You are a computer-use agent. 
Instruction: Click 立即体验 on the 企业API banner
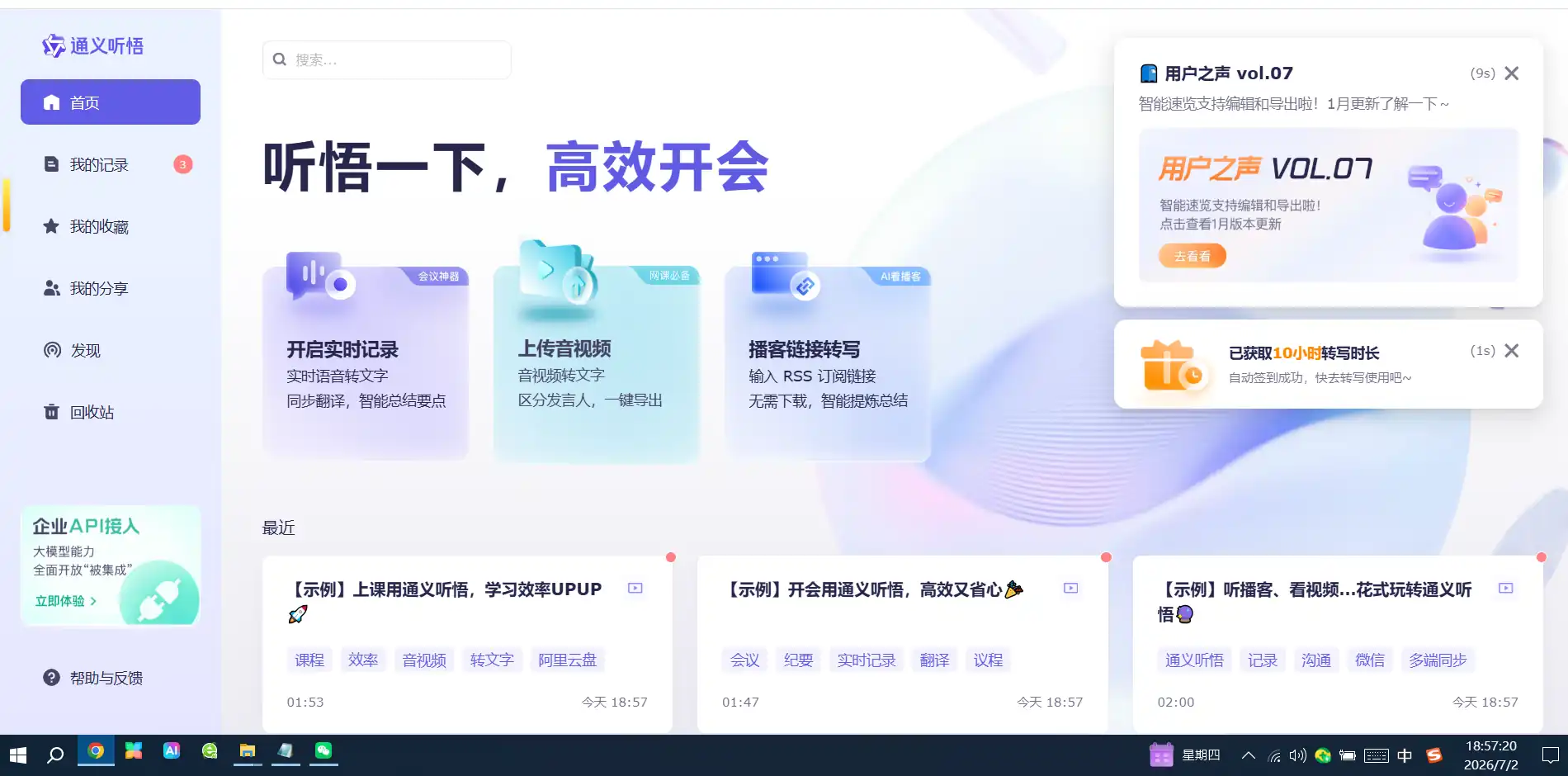click(x=65, y=601)
